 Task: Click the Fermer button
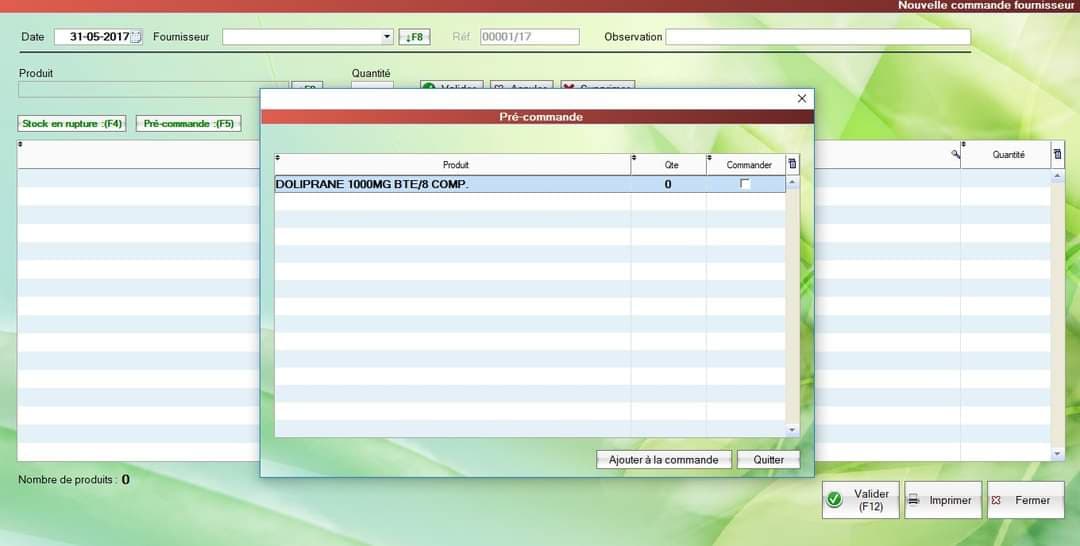click(1026, 500)
